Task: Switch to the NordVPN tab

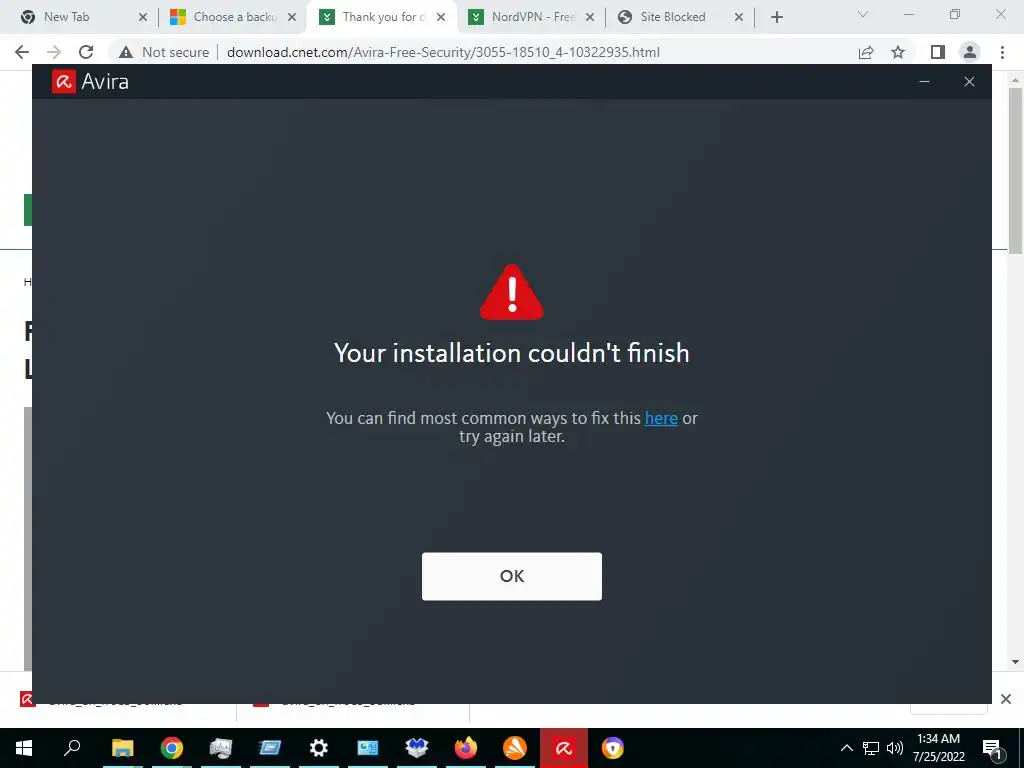Action: (x=532, y=17)
